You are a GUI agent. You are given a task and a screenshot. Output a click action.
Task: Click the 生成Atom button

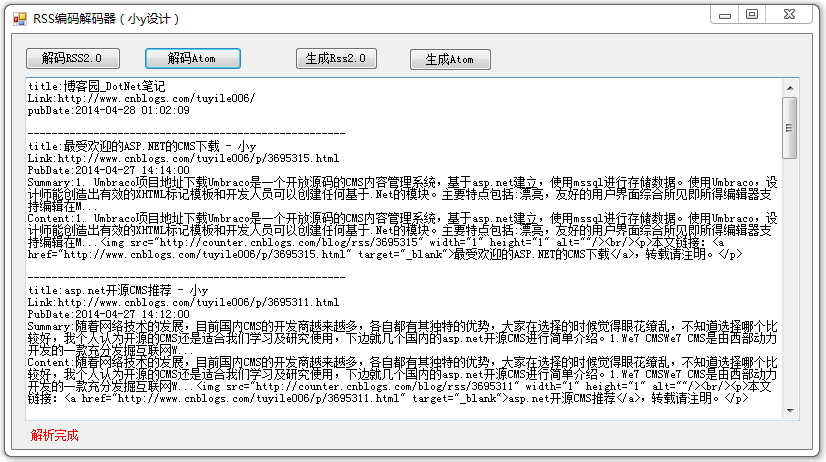450,60
